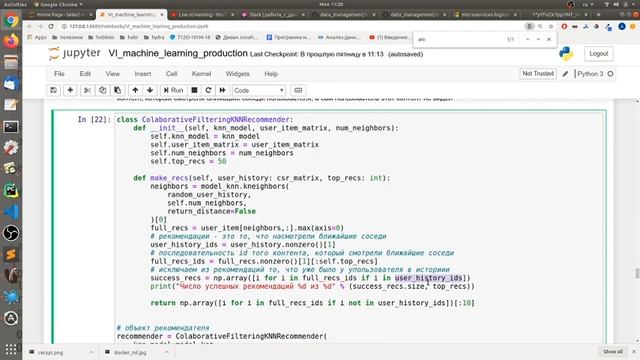Move selected cell down

pos(150,90)
